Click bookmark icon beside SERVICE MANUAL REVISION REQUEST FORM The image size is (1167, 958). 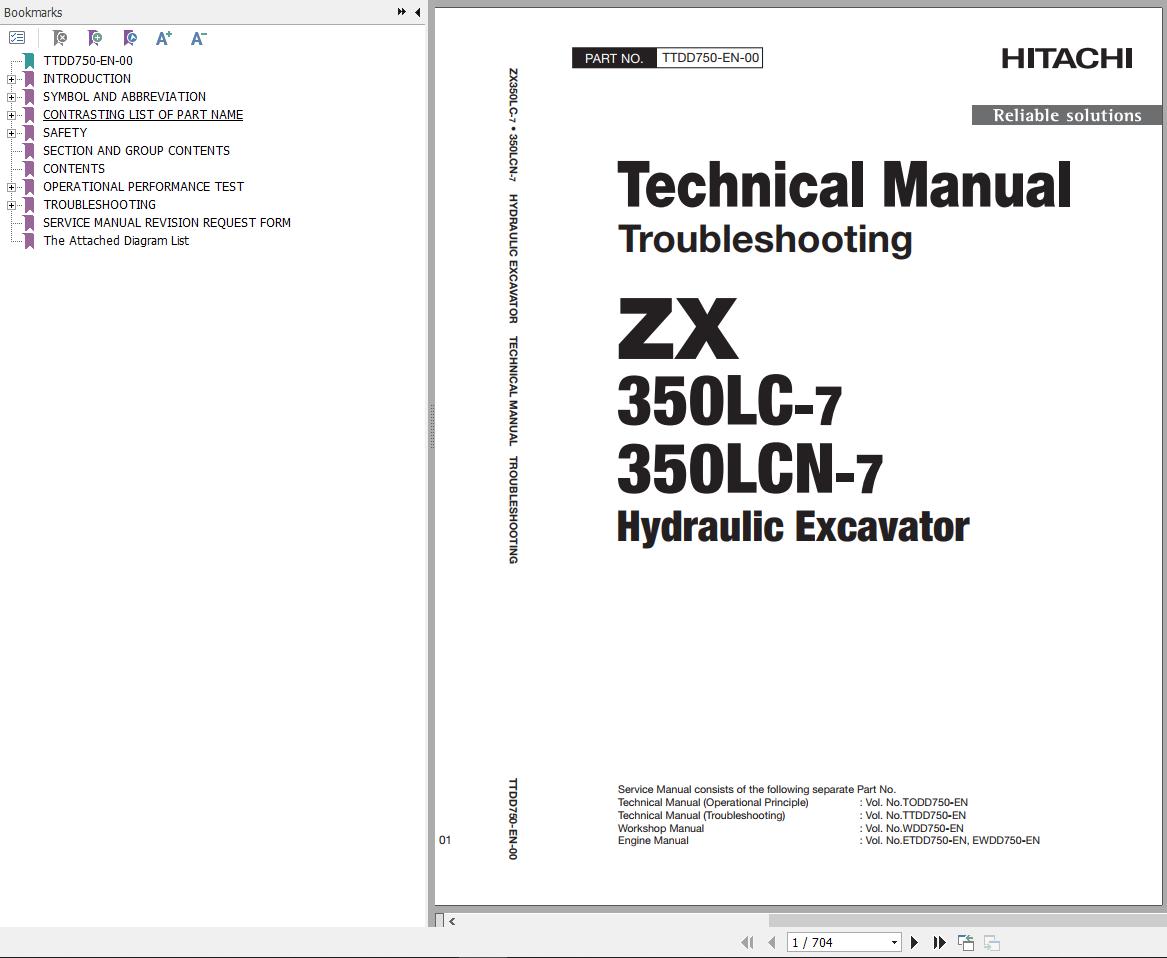pos(29,223)
